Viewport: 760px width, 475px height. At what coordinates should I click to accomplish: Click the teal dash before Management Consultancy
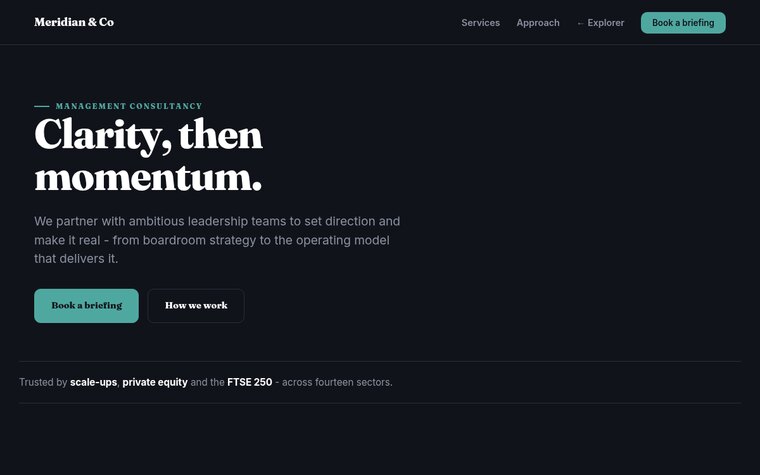pyautogui.click(x=42, y=106)
